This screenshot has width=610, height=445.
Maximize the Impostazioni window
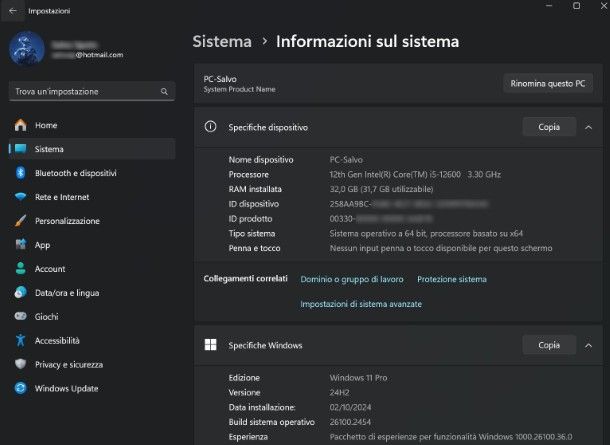pos(577,6)
